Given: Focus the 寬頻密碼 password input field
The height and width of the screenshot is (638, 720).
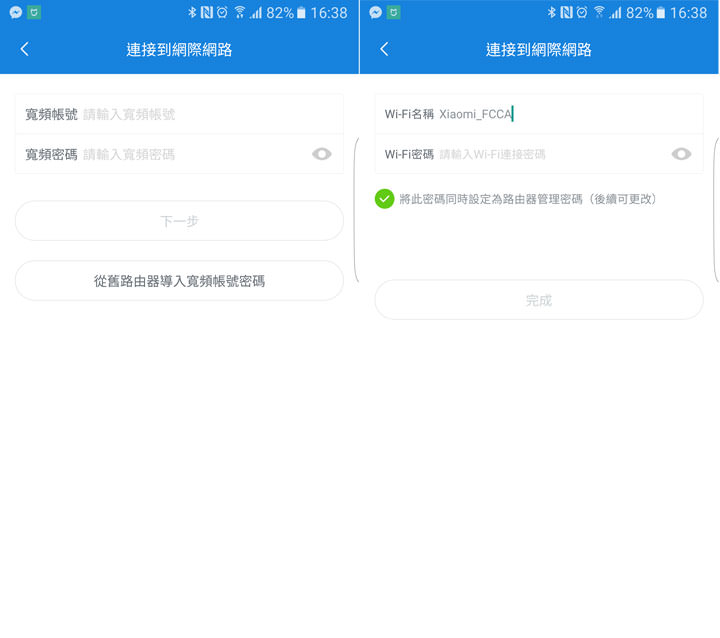Looking at the screenshot, I should point(190,154).
